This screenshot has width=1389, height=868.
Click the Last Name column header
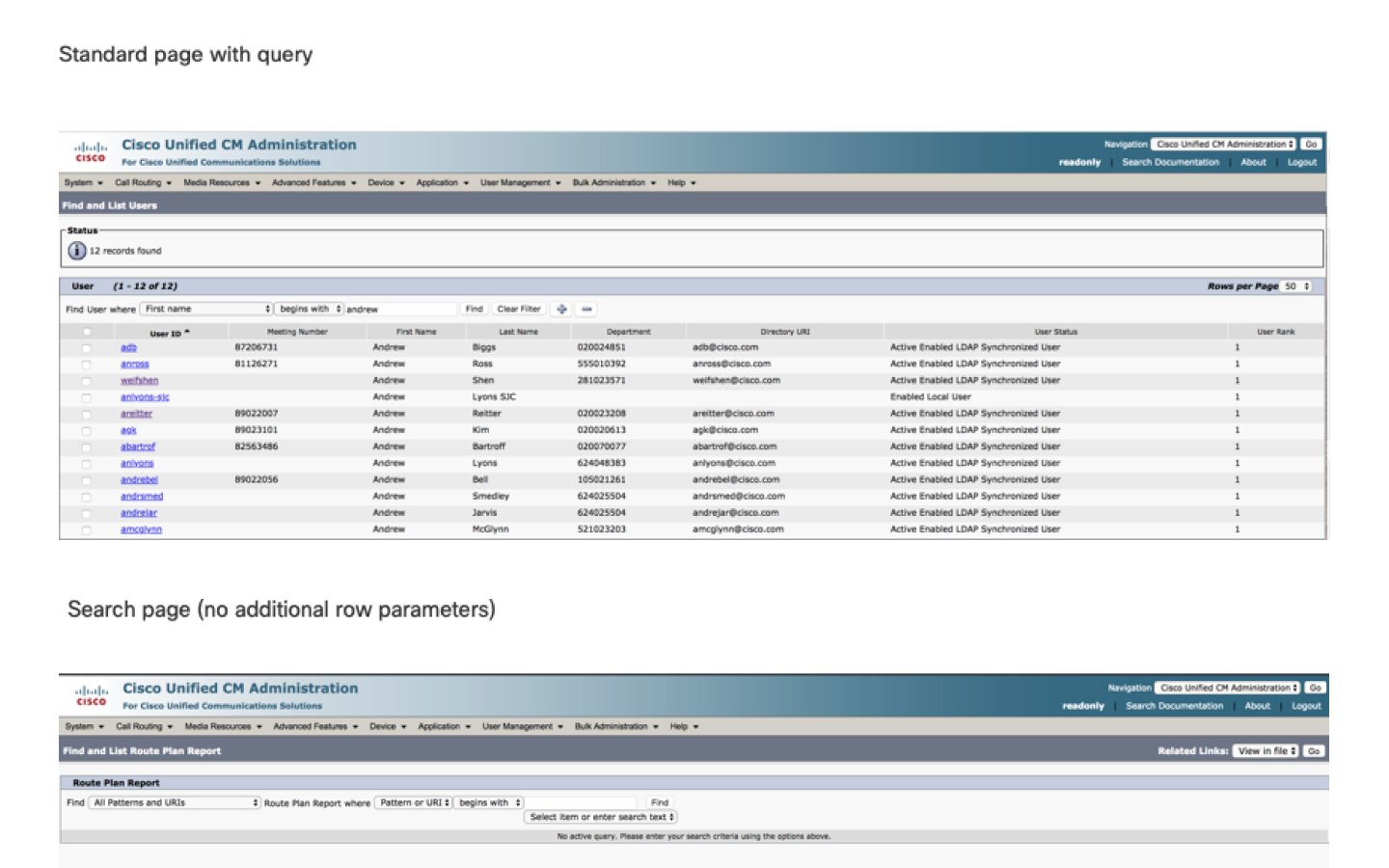click(518, 332)
